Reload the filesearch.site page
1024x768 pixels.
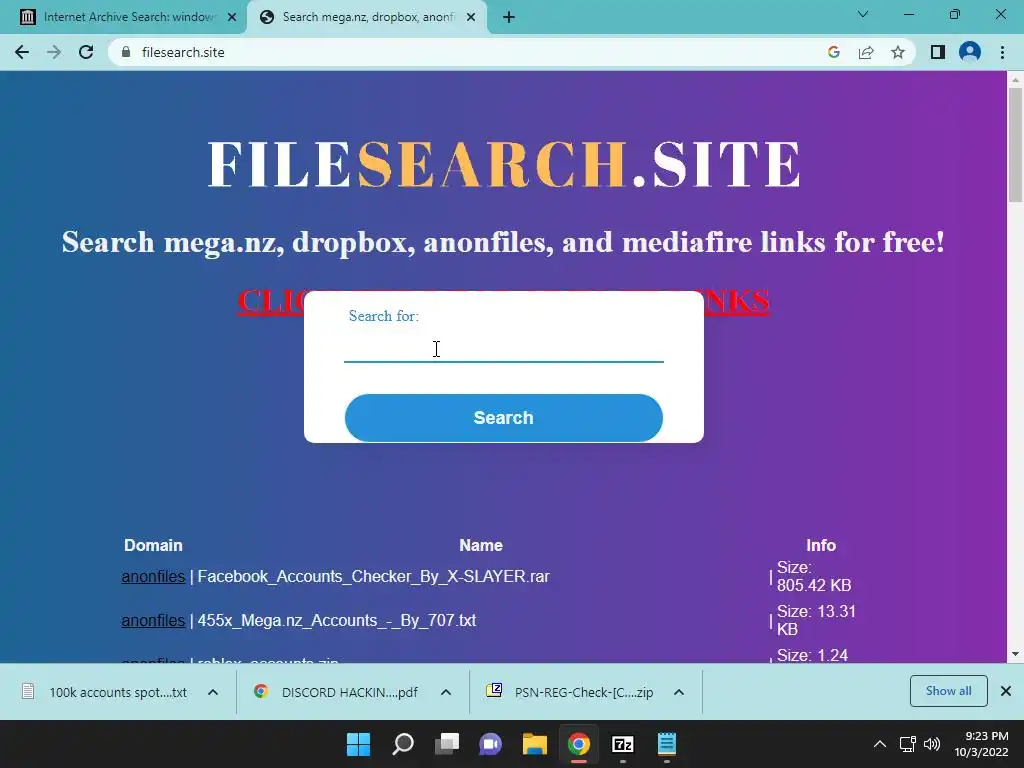coord(86,52)
